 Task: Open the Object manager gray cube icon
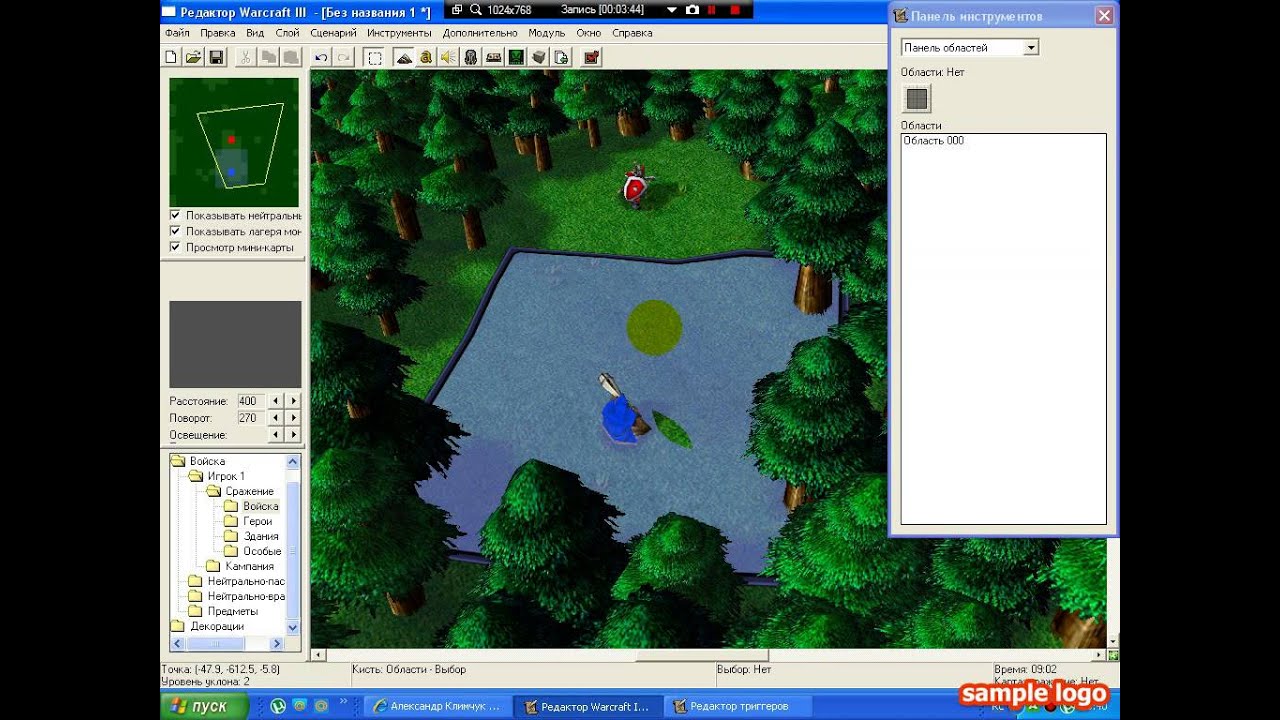coord(539,57)
